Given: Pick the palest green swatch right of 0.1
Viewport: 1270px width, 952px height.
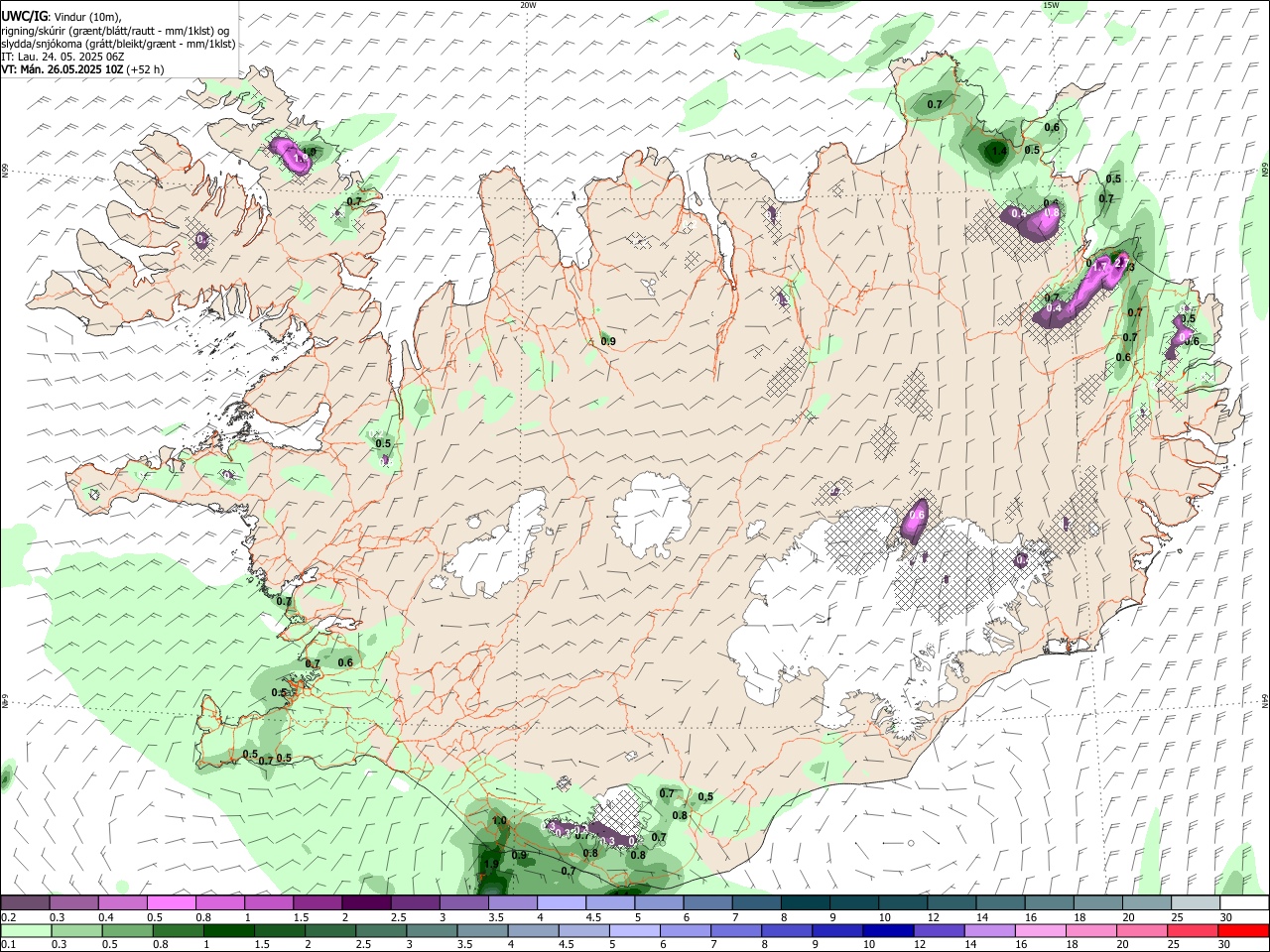Looking at the screenshot, I should tap(25, 930).
